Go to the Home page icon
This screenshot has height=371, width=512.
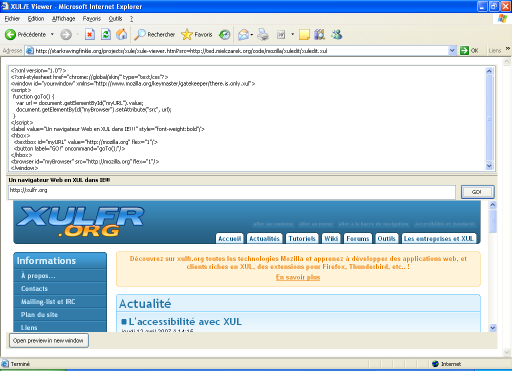122,34
